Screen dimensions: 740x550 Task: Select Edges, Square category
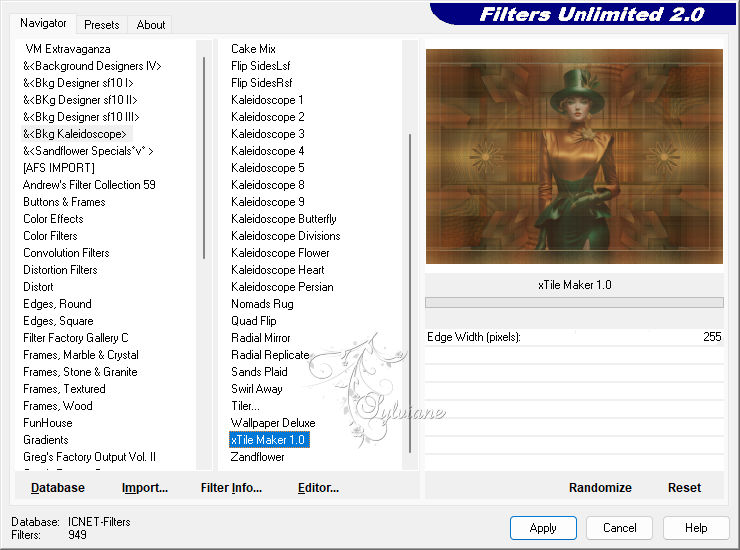pos(59,321)
